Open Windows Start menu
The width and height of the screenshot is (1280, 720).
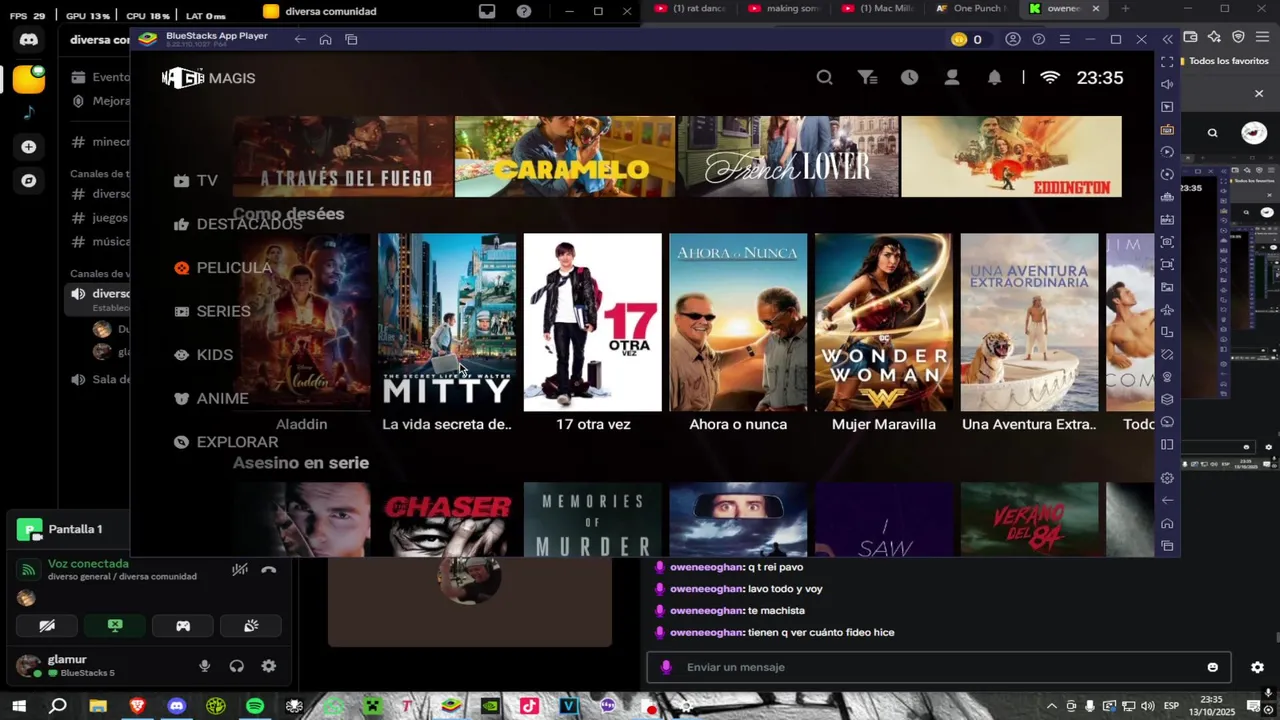point(19,706)
